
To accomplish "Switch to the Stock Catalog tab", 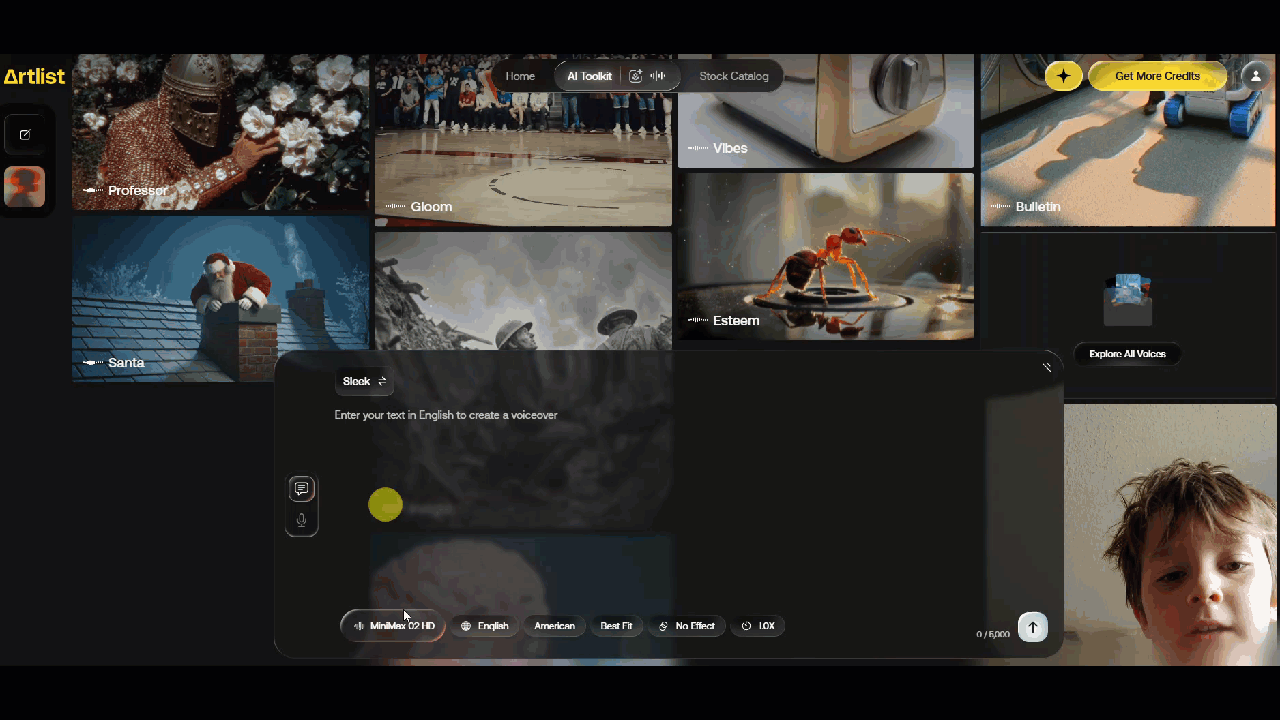I will pos(733,76).
